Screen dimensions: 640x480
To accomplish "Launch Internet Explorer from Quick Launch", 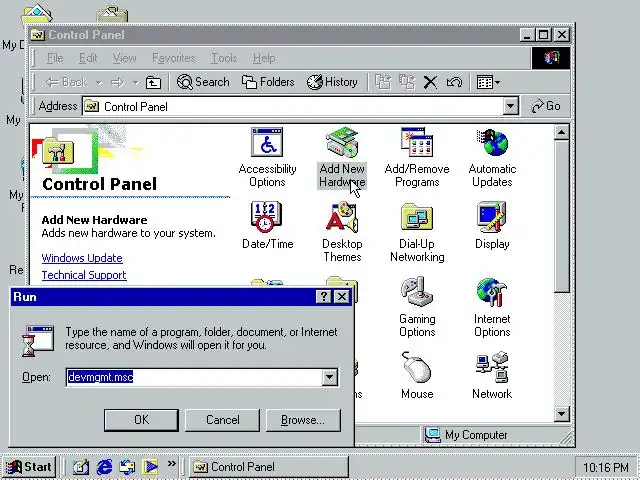I will point(104,467).
